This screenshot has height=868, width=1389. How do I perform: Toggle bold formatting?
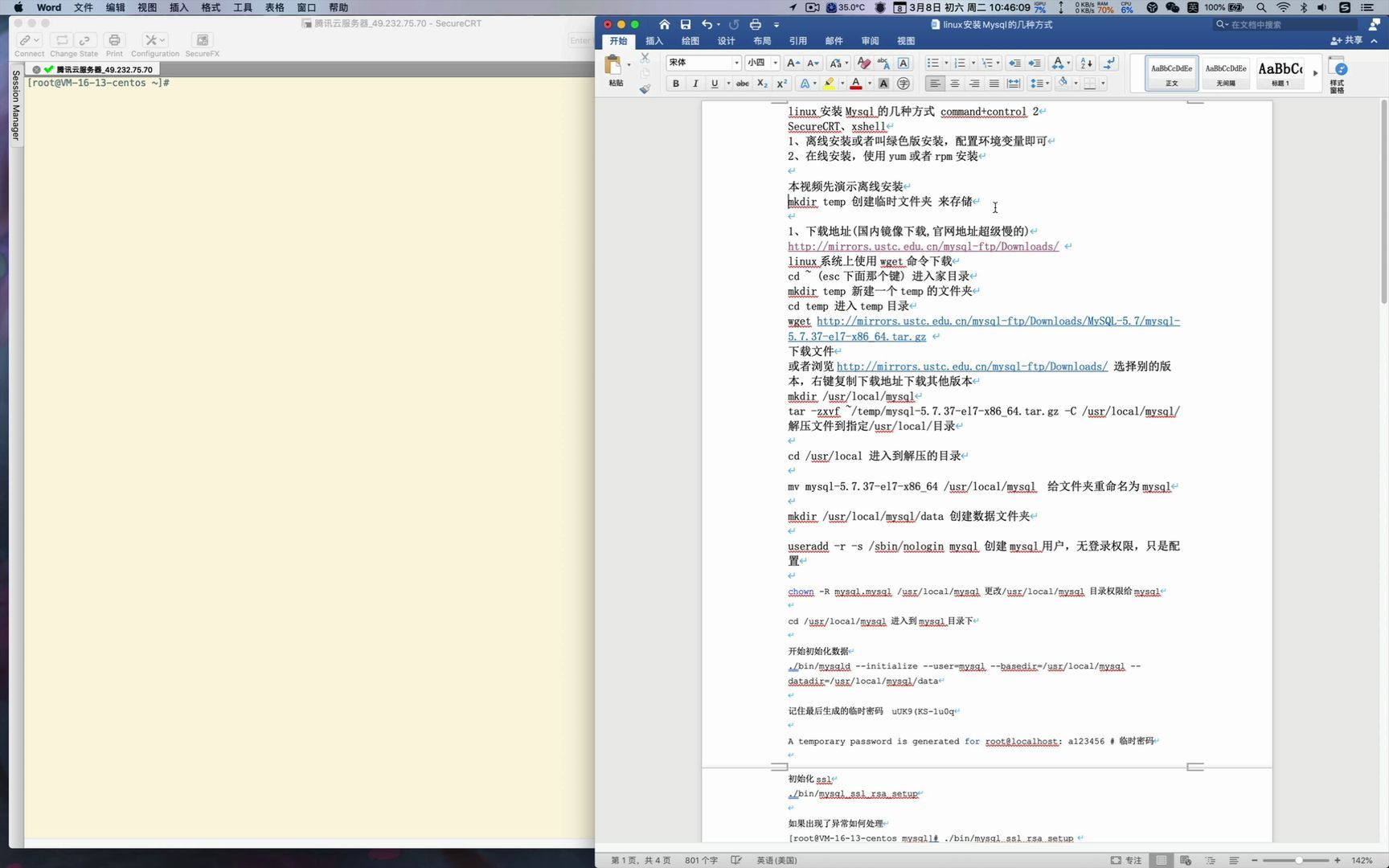676,83
